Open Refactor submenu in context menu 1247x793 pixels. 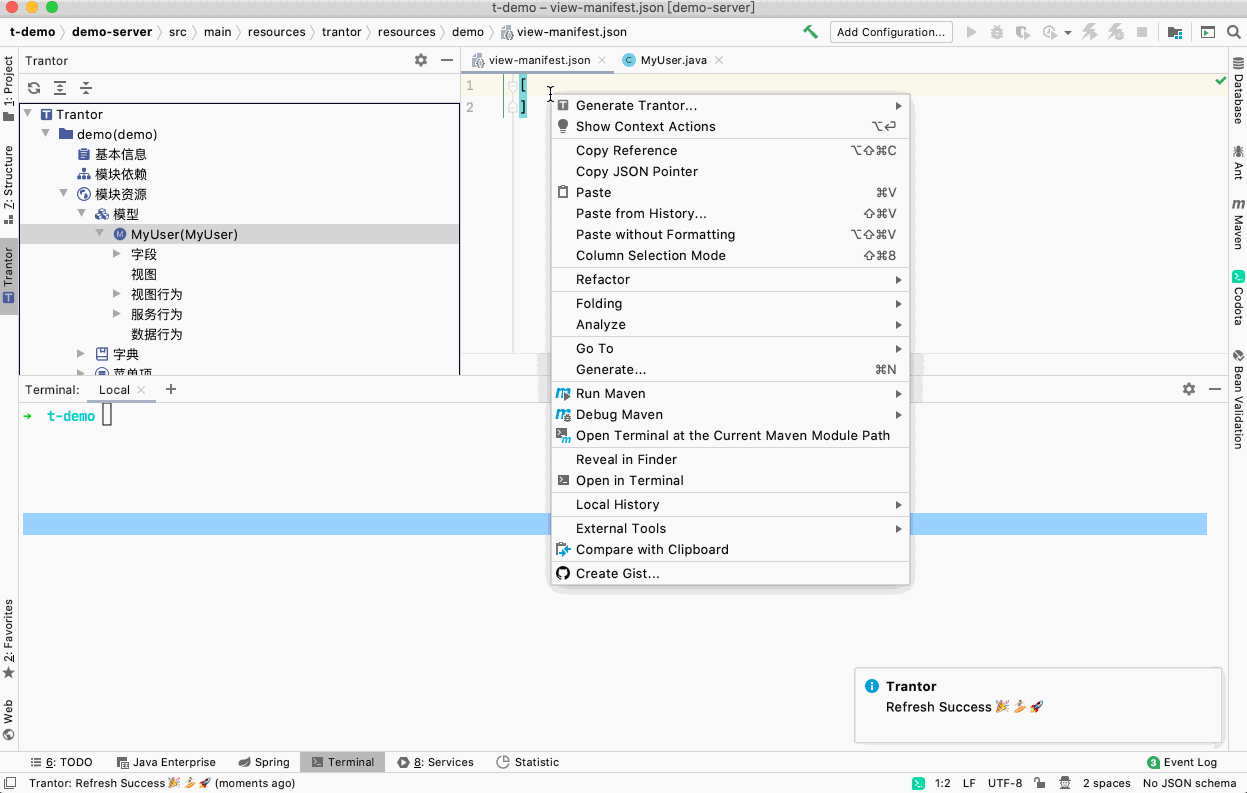730,279
